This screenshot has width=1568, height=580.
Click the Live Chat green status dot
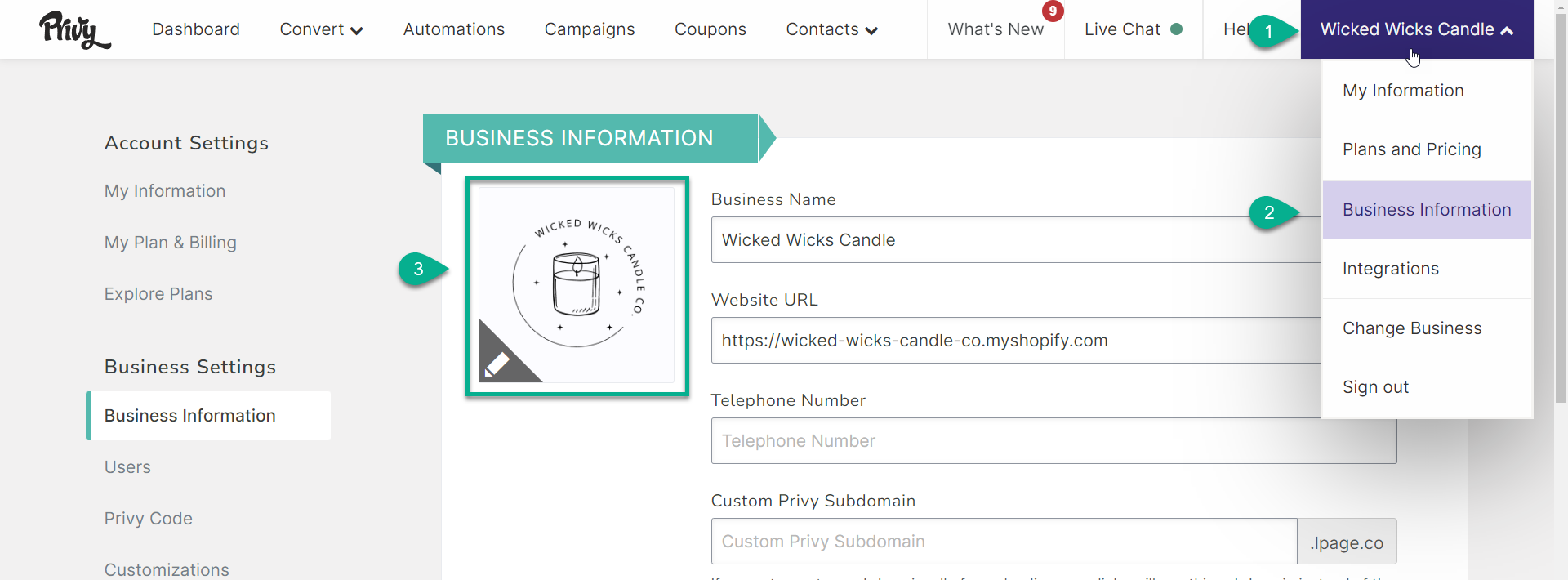click(1176, 29)
